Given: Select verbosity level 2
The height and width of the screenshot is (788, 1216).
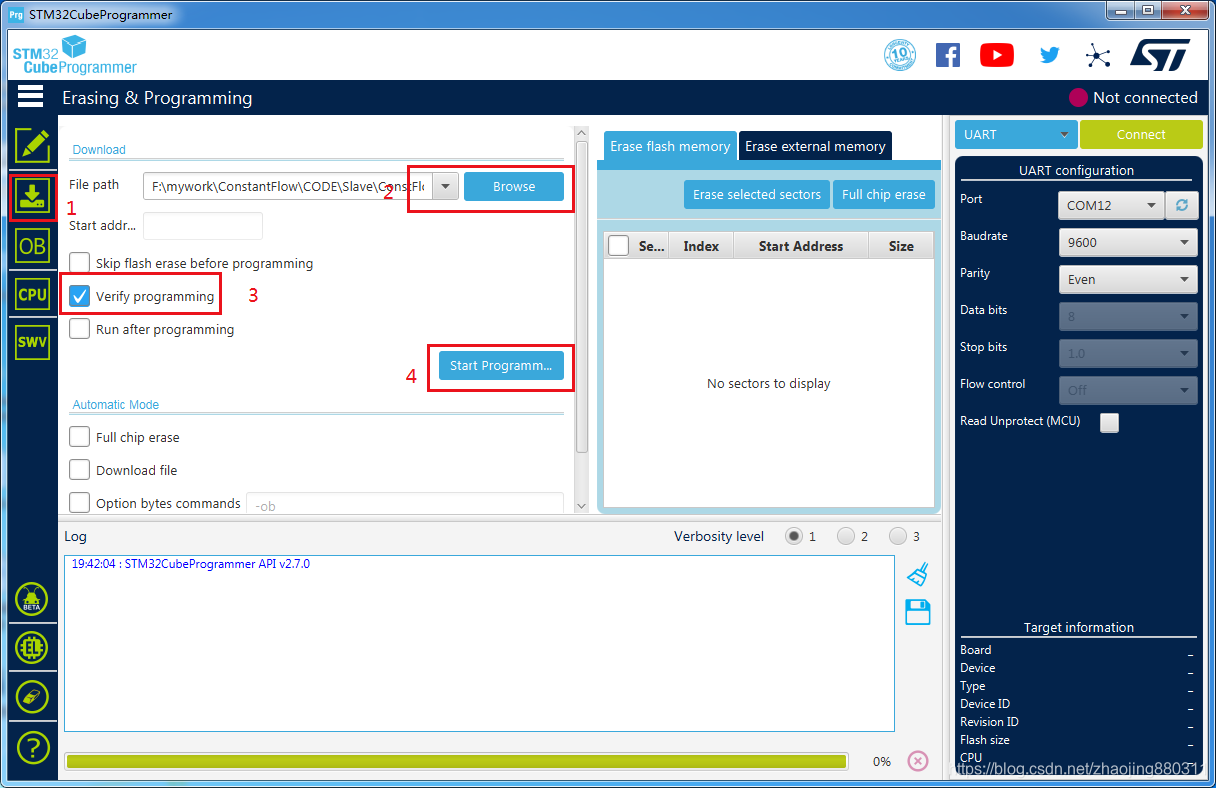Looking at the screenshot, I should [x=846, y=536].
